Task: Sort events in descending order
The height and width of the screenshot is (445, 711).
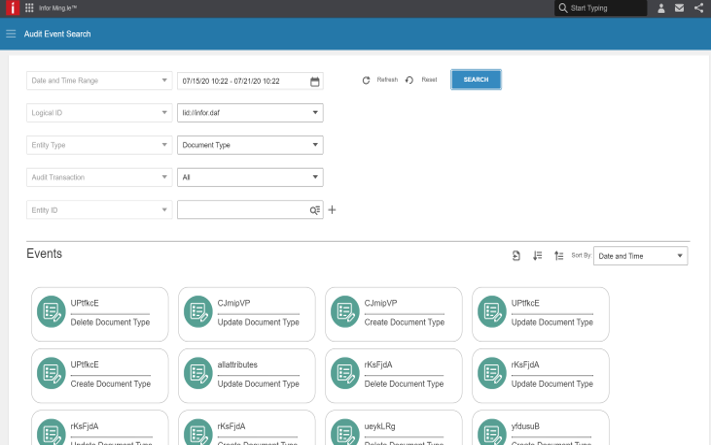Action: click(537, 256)
